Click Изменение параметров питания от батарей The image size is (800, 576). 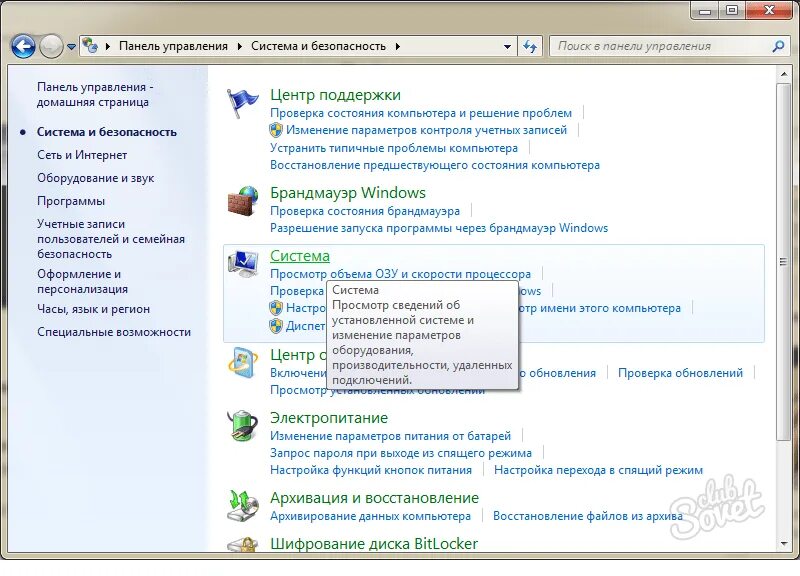390,436
